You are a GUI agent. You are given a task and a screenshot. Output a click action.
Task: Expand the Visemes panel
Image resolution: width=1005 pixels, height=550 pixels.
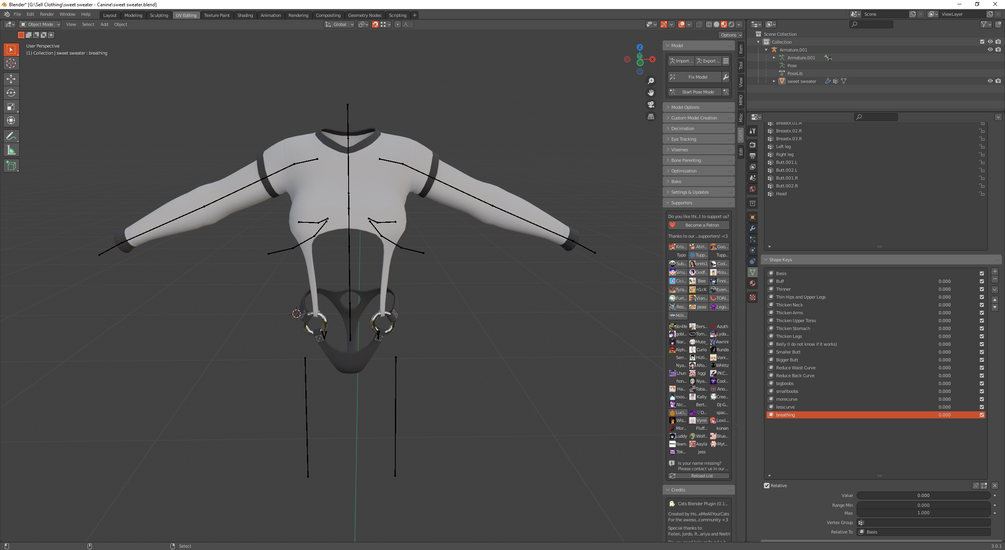coord(699,149)
